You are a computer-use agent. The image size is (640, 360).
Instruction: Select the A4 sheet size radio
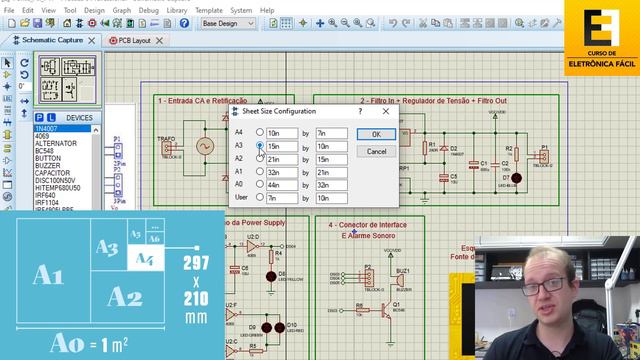[260, 132]
